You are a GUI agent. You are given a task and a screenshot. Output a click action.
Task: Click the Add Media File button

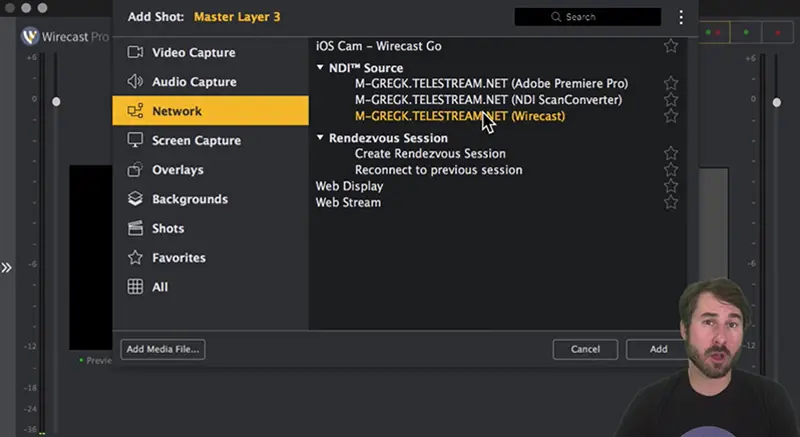tap(163, 349)
